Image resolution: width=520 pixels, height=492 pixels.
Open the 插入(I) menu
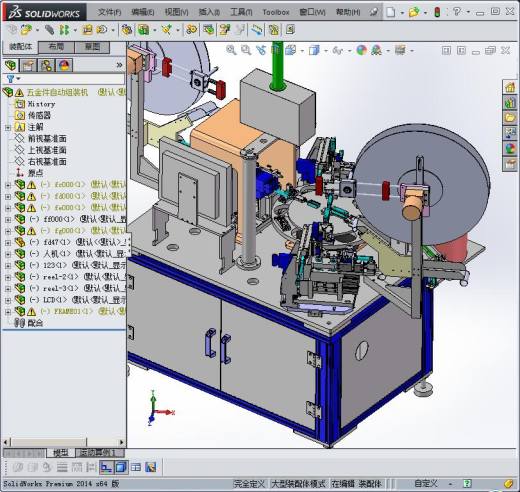209,12
